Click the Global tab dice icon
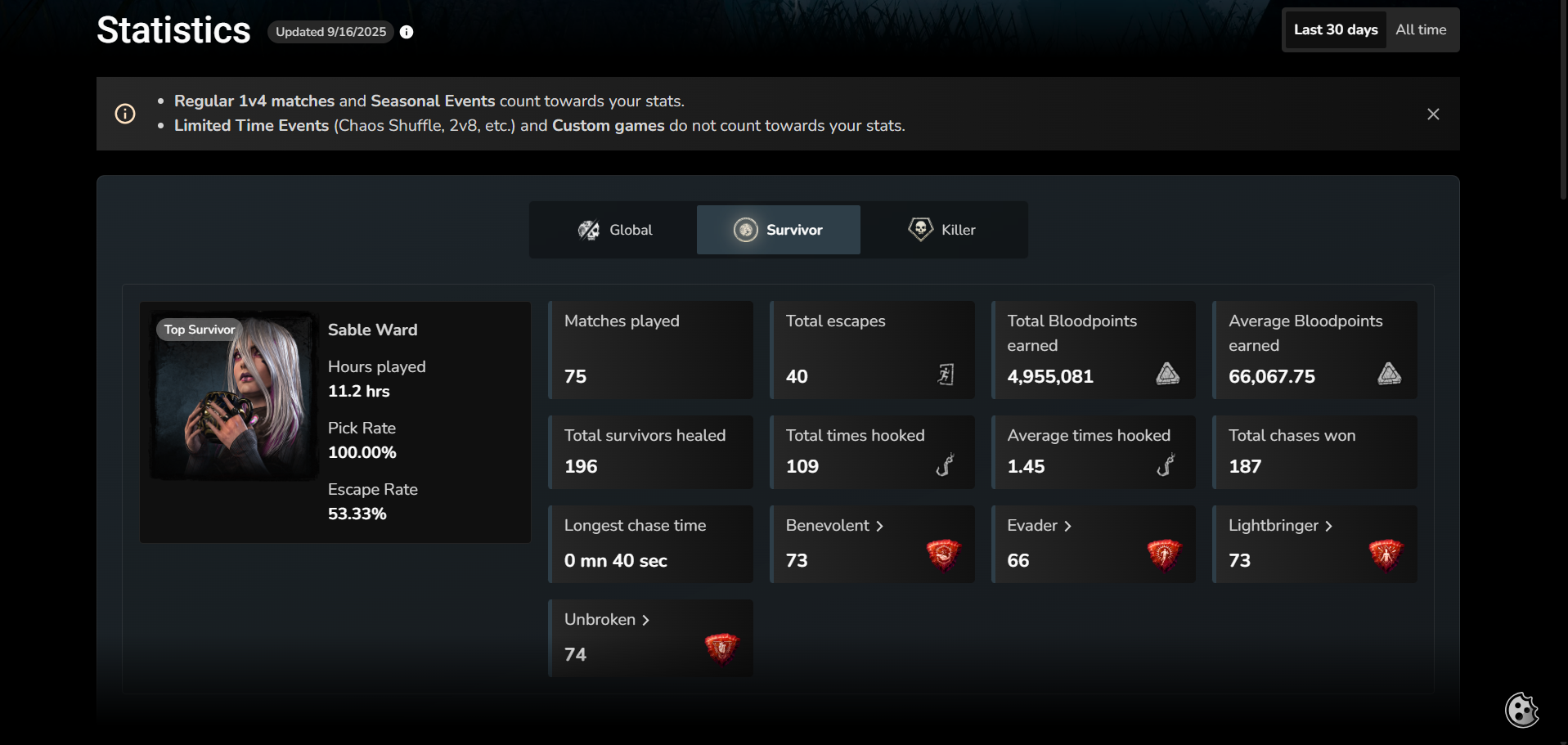 click(589, 230)
